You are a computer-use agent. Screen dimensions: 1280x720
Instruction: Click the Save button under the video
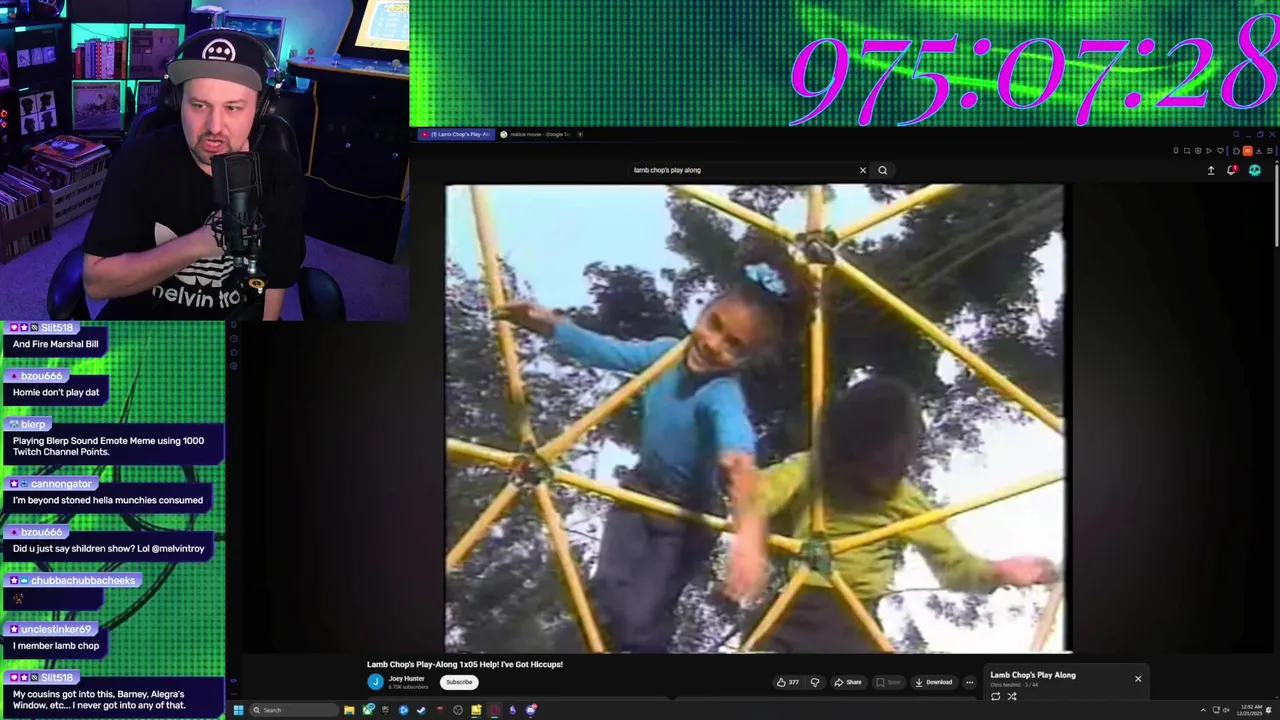coord(888,682)
